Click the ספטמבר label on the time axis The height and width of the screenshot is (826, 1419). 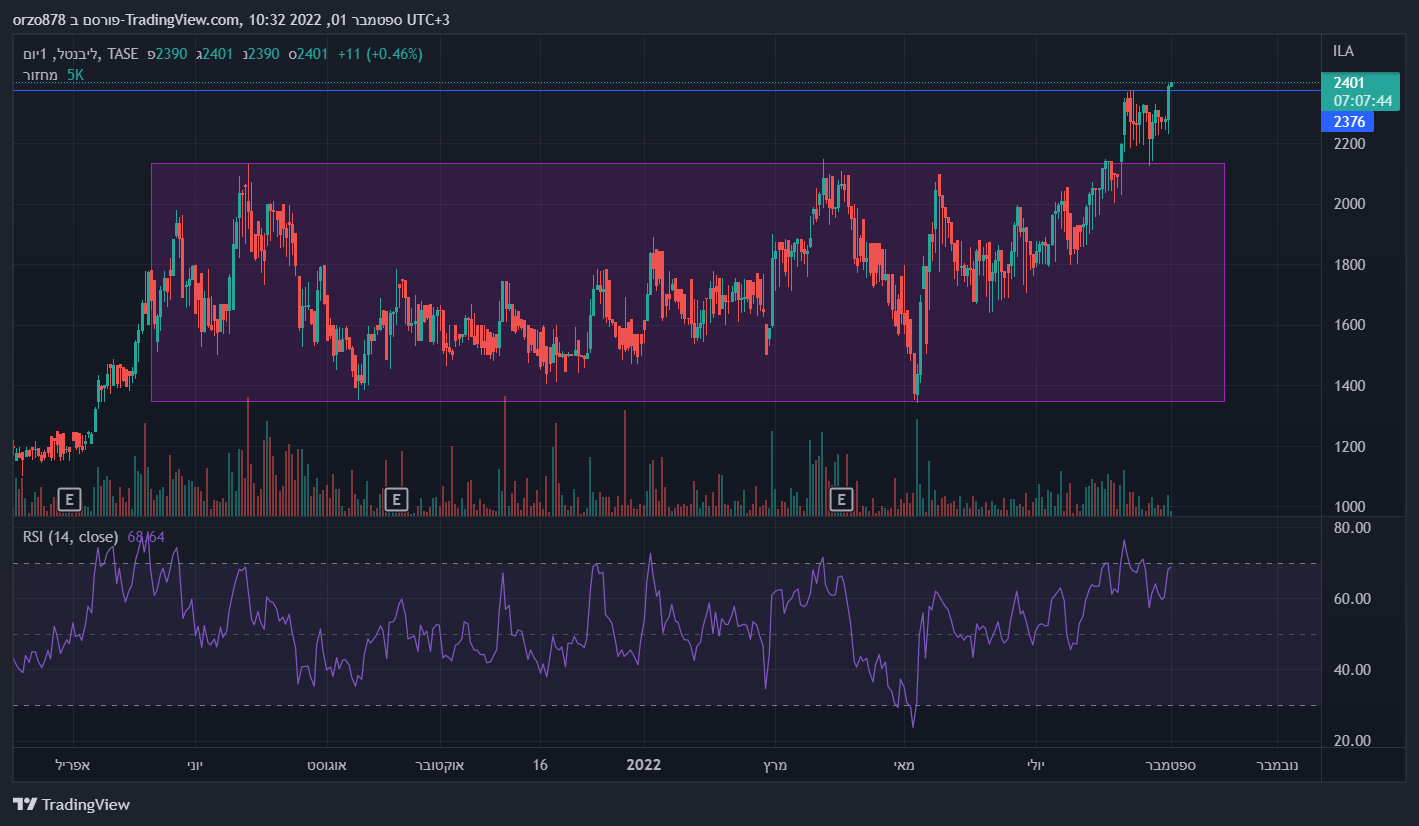pyautogui.click(x=1171, y=765)
